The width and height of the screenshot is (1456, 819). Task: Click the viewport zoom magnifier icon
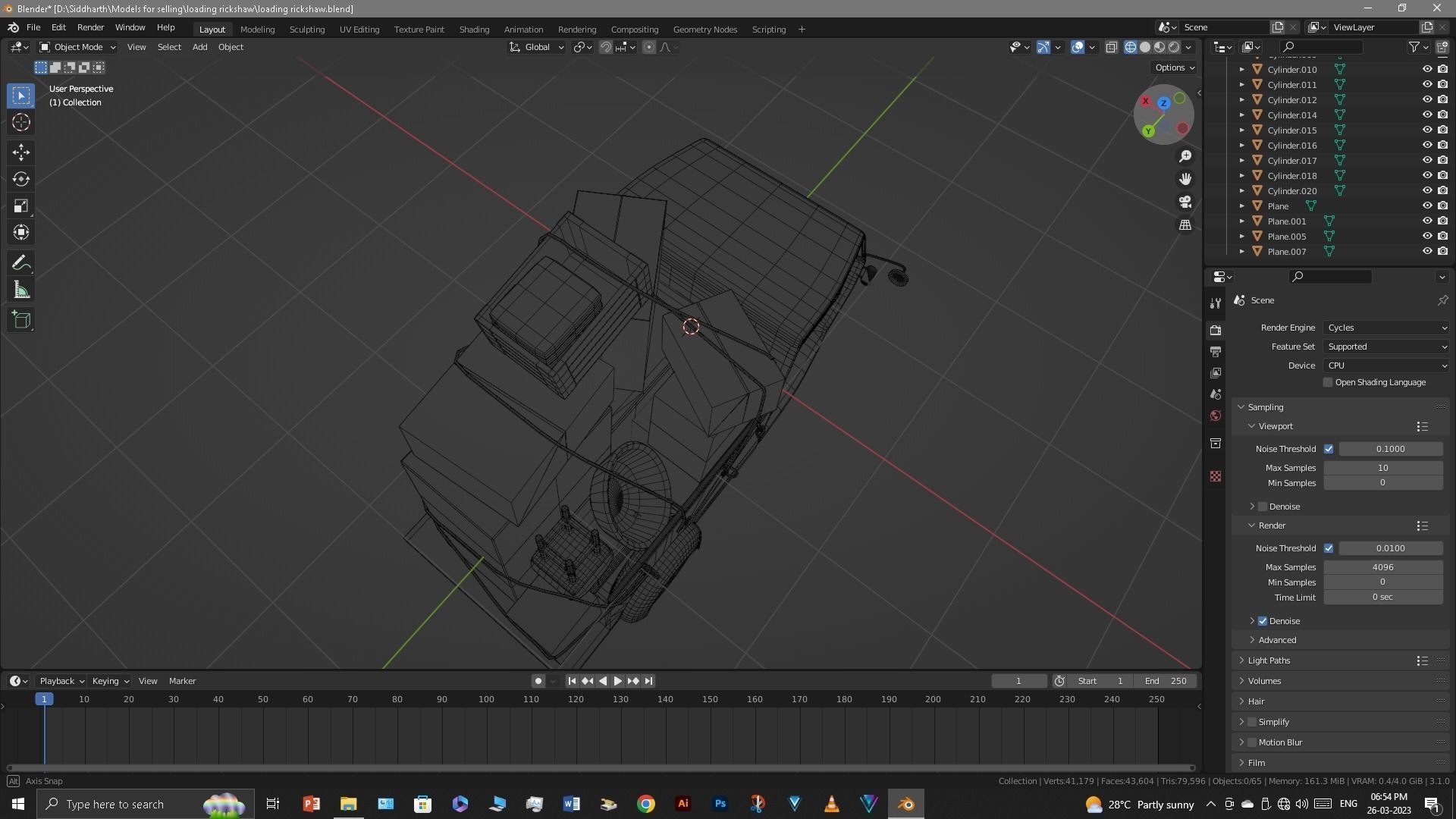(x=1185, y=156)
